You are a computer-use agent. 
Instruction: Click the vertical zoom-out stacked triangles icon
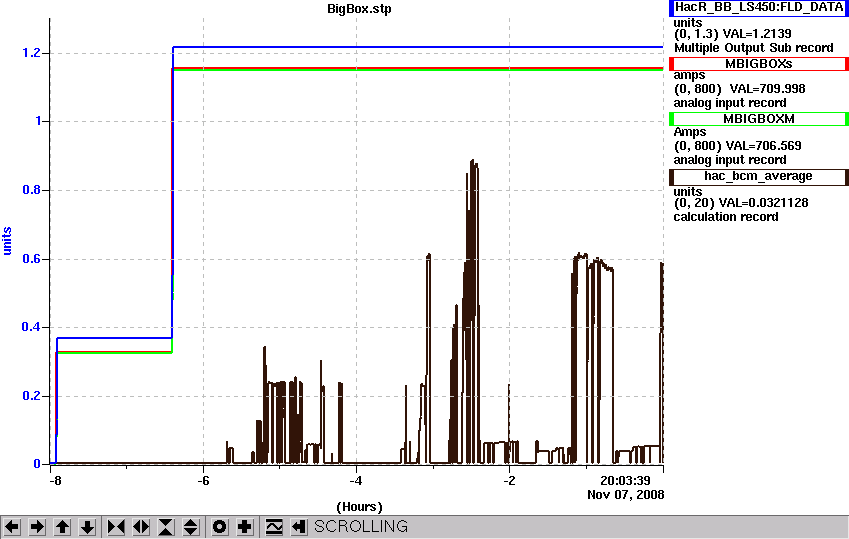pyautogui.click(x=191, y=527)
